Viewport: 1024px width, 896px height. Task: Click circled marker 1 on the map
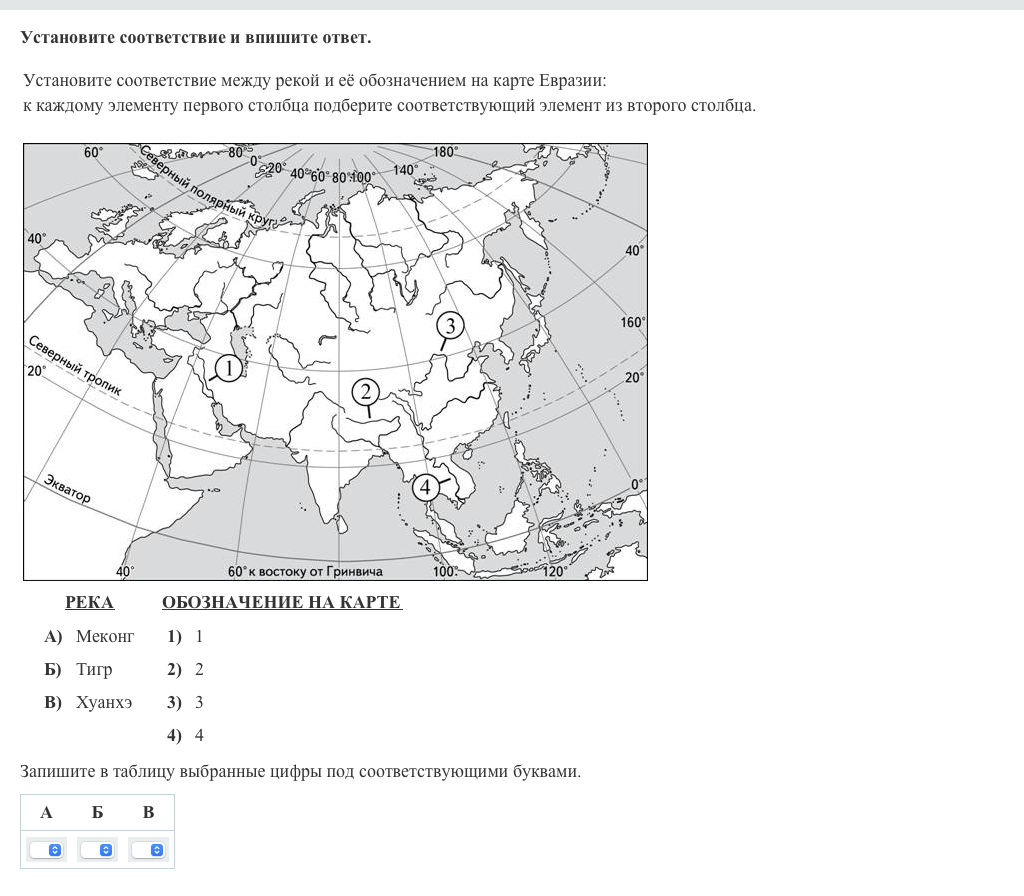click(x=229, y=368)
